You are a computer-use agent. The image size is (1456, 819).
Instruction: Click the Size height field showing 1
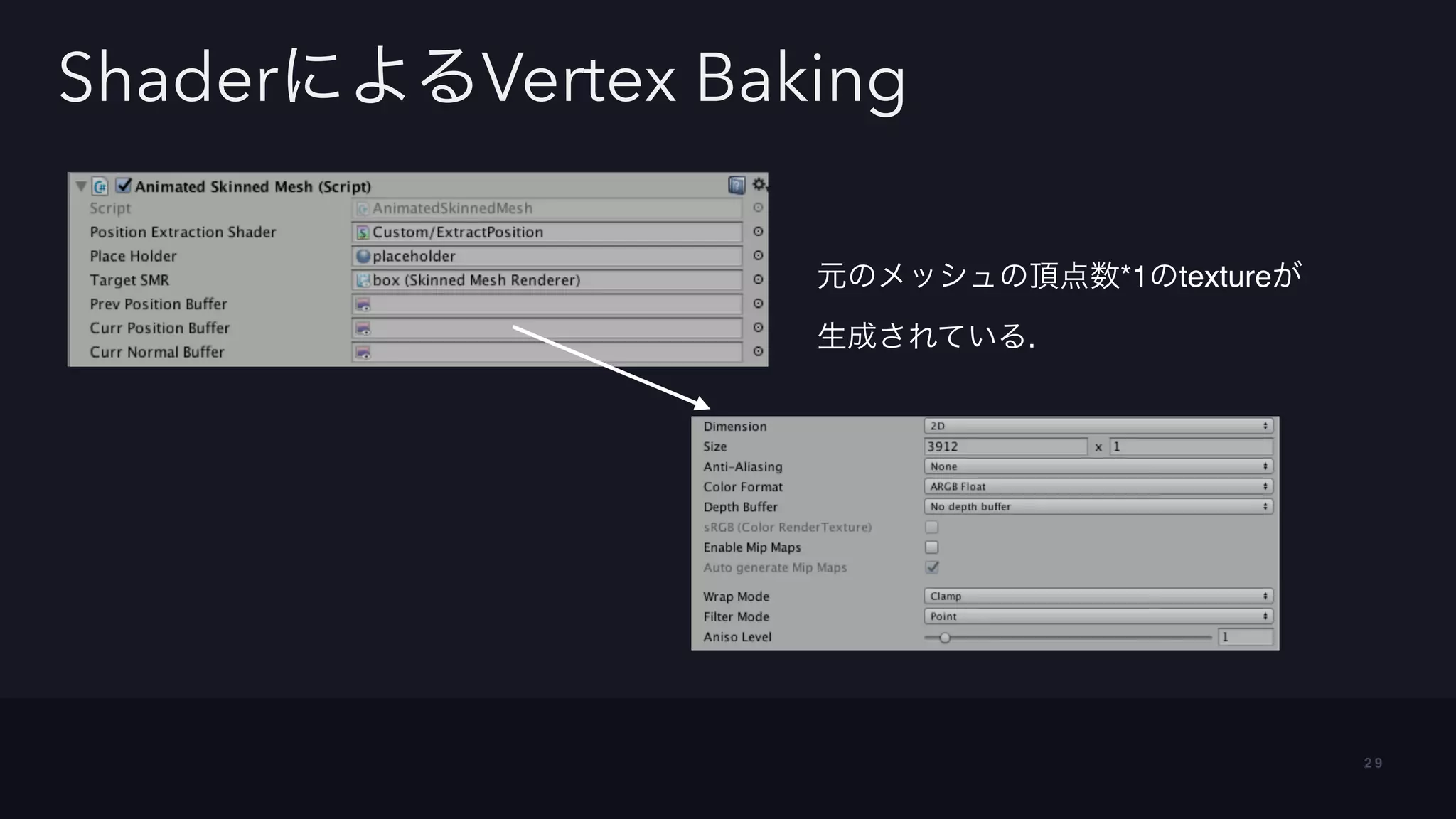(x=1191, y=446)
